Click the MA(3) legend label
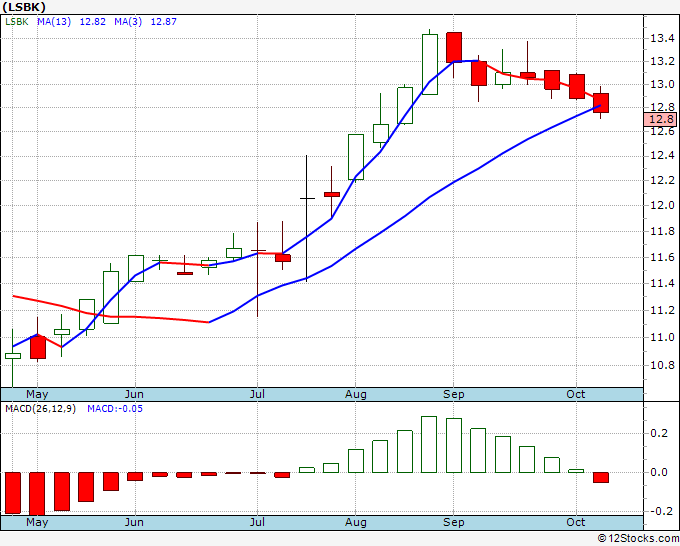The width and height of the screenshot is (680, 546). tap(128, 21)
